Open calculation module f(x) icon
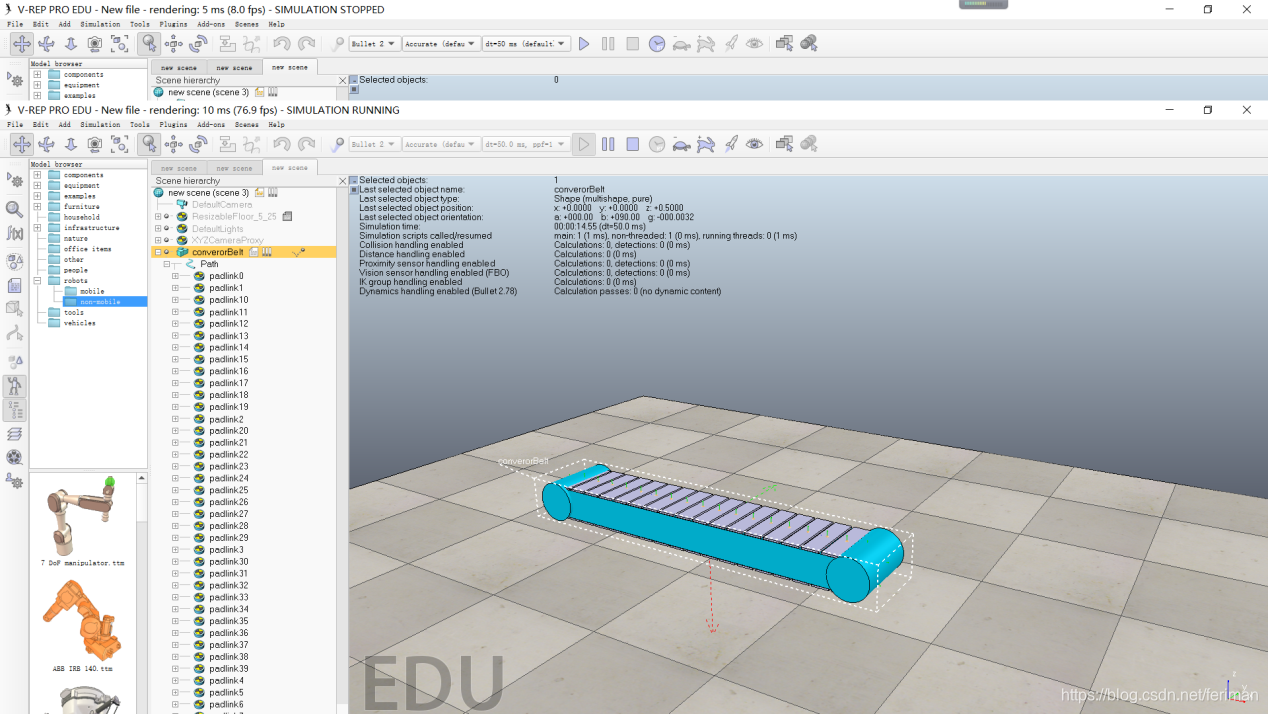 click(14, 233)
